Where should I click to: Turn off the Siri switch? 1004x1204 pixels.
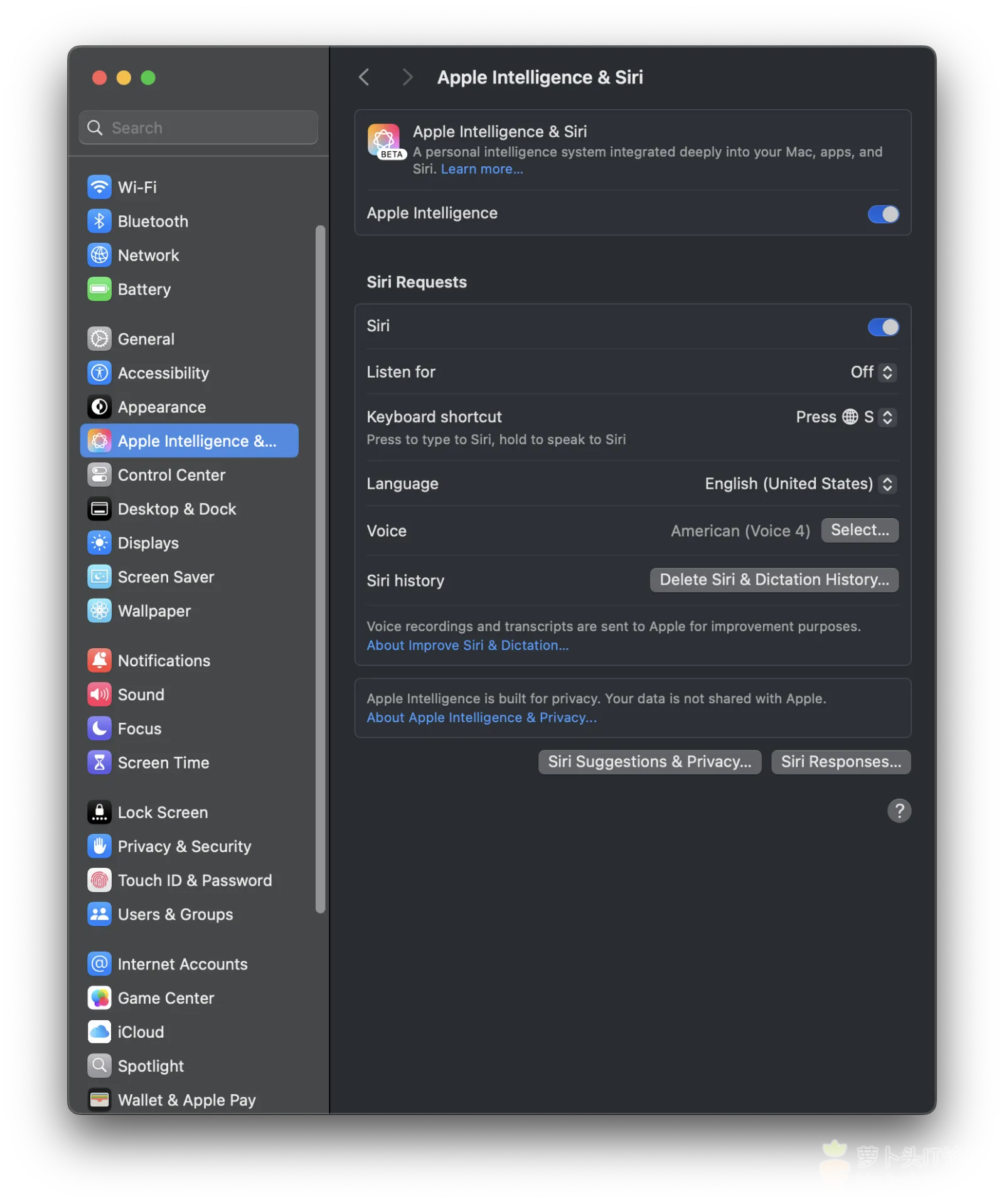click(x=883, y=327)
